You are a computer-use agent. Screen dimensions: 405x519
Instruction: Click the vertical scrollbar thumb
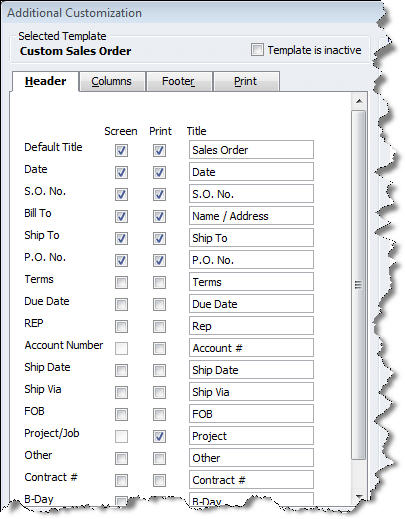[x=359, y=285]
